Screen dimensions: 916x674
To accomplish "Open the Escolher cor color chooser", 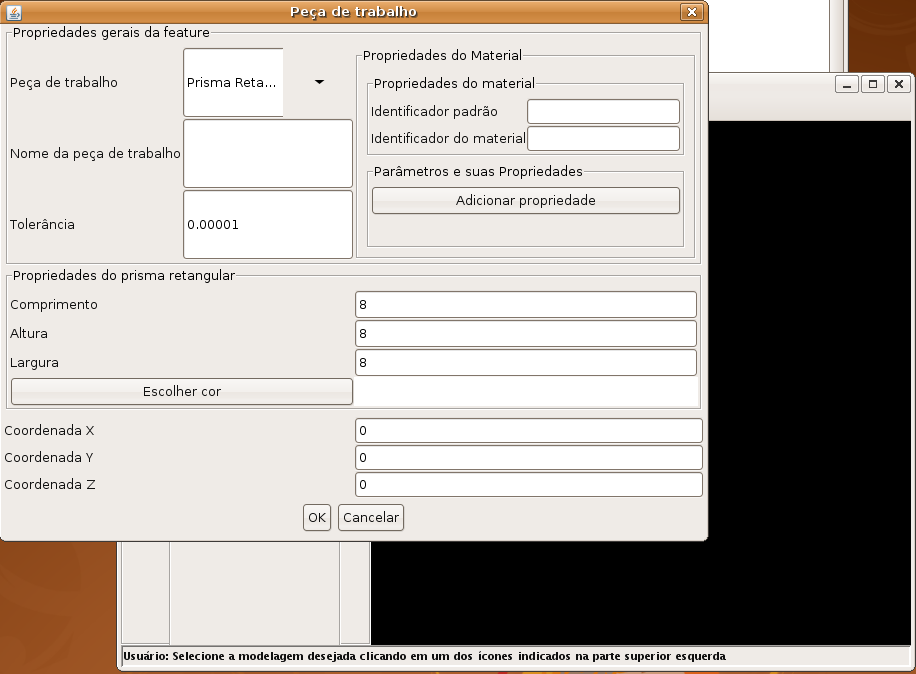I will pyautogui.click(x=181, y=391).
